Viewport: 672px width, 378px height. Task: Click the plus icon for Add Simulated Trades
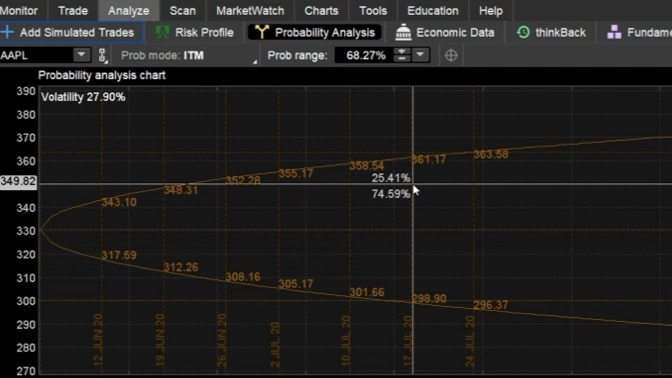pos(7,32)
